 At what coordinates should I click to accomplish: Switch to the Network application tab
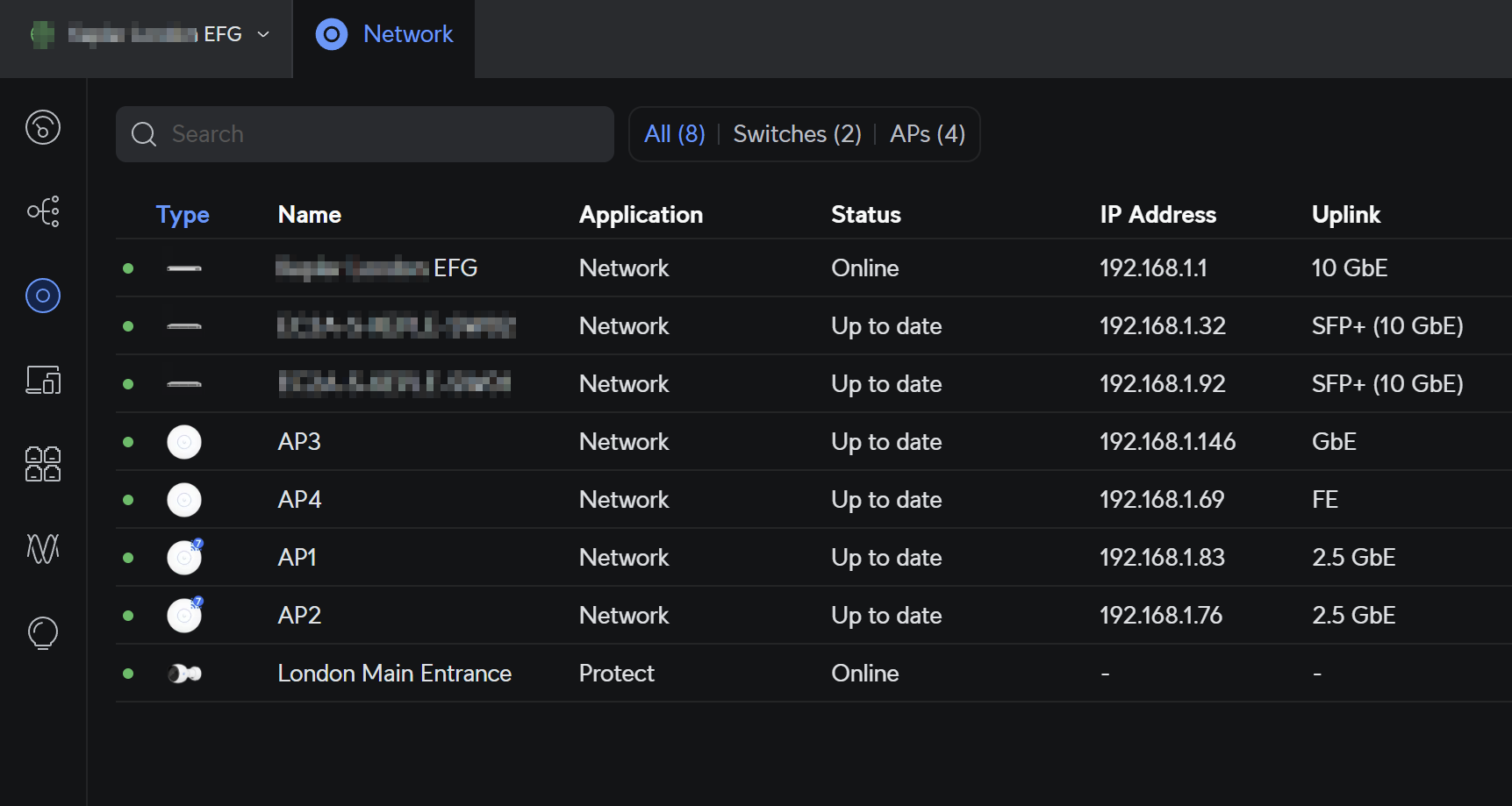click(x=384, y=34)
